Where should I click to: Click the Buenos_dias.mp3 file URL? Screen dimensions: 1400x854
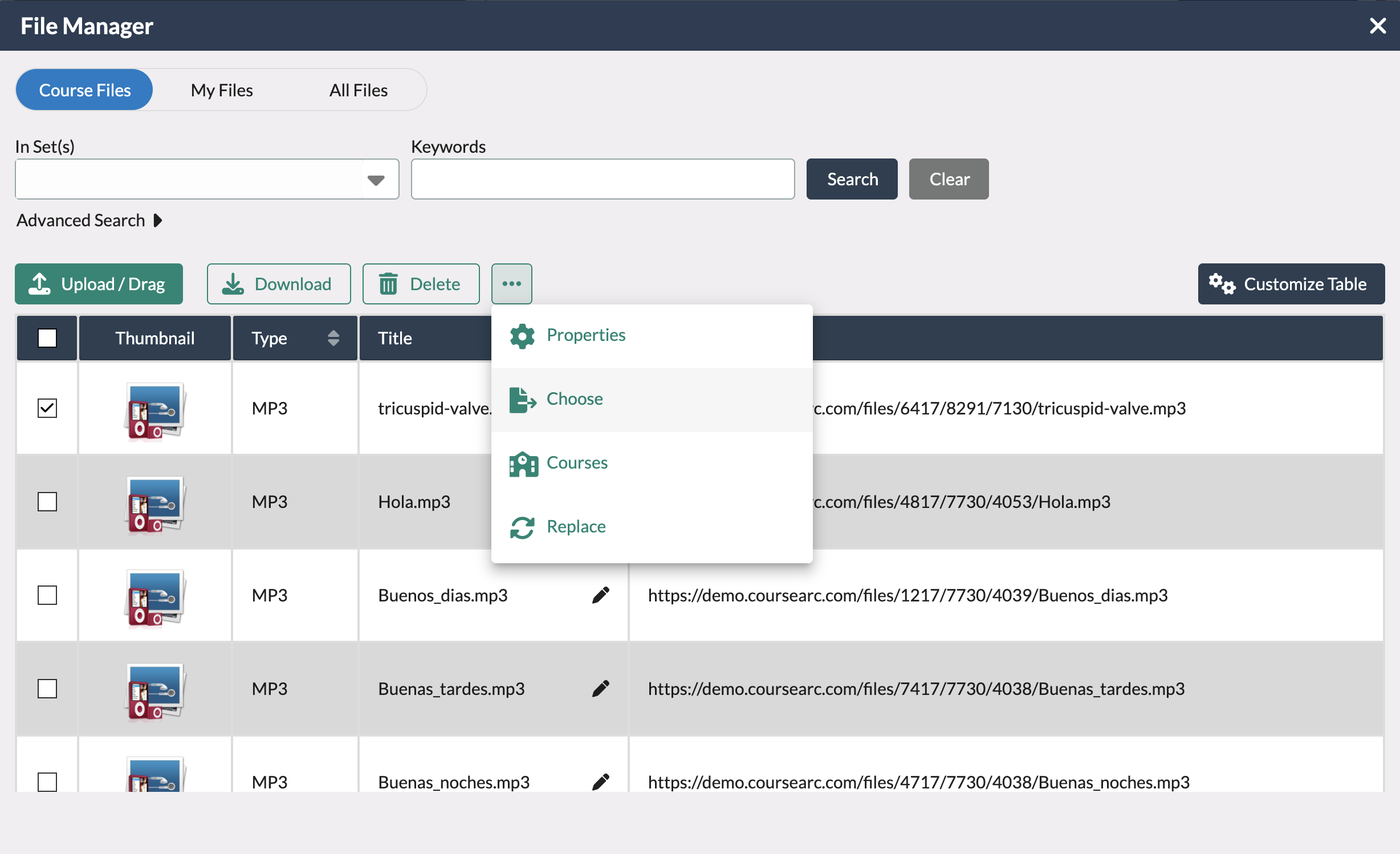coord(907,595)
